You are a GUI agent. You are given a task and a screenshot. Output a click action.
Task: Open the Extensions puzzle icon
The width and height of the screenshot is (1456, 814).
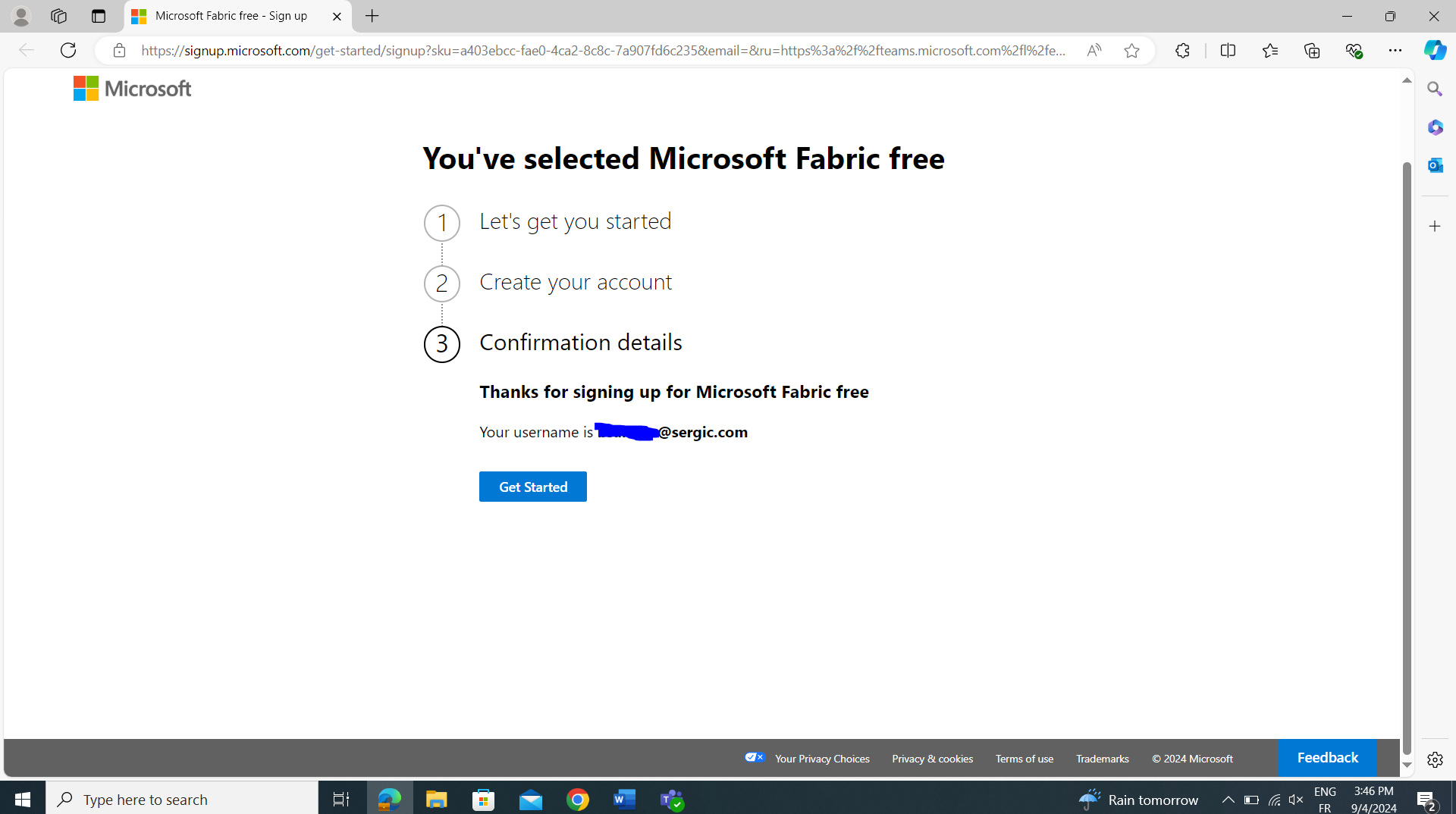coord(1182,50)
